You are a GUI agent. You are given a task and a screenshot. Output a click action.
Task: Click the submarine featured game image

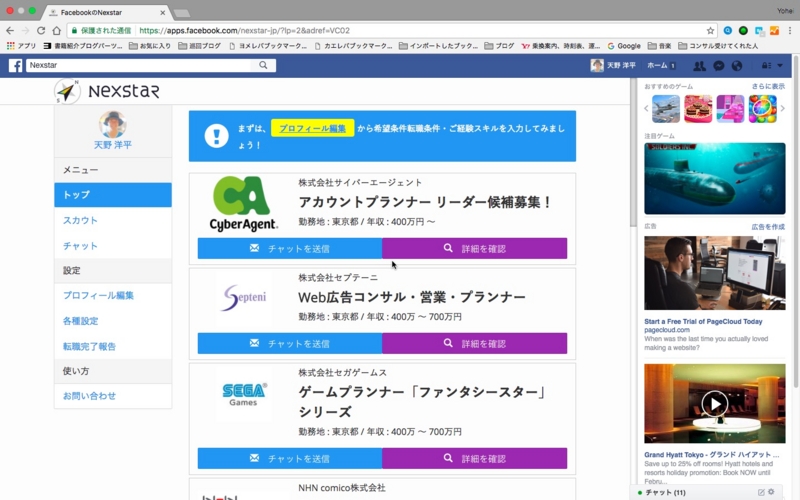pyautogui.click(x=715, y=179)
